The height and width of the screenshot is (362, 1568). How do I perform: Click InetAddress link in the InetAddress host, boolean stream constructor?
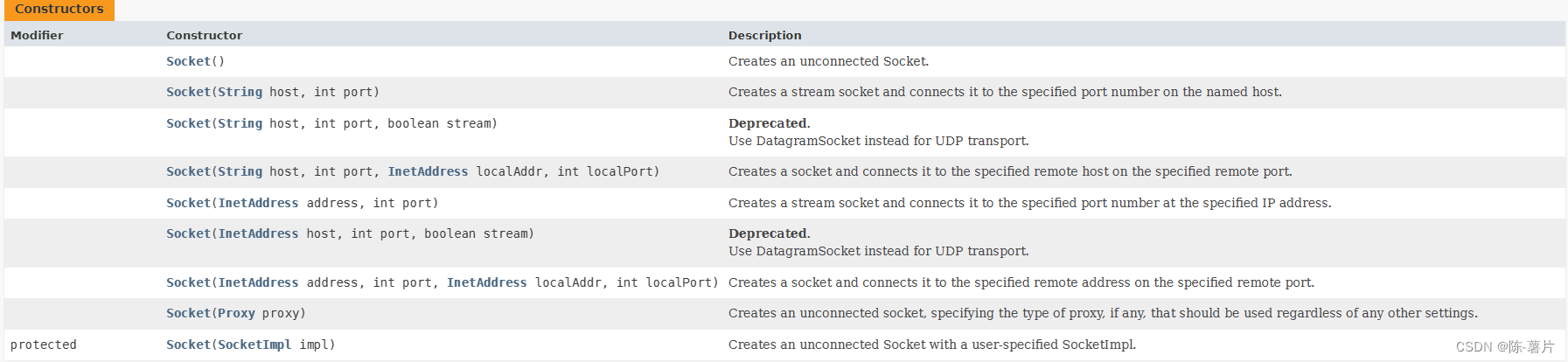[x=258, y=233]
